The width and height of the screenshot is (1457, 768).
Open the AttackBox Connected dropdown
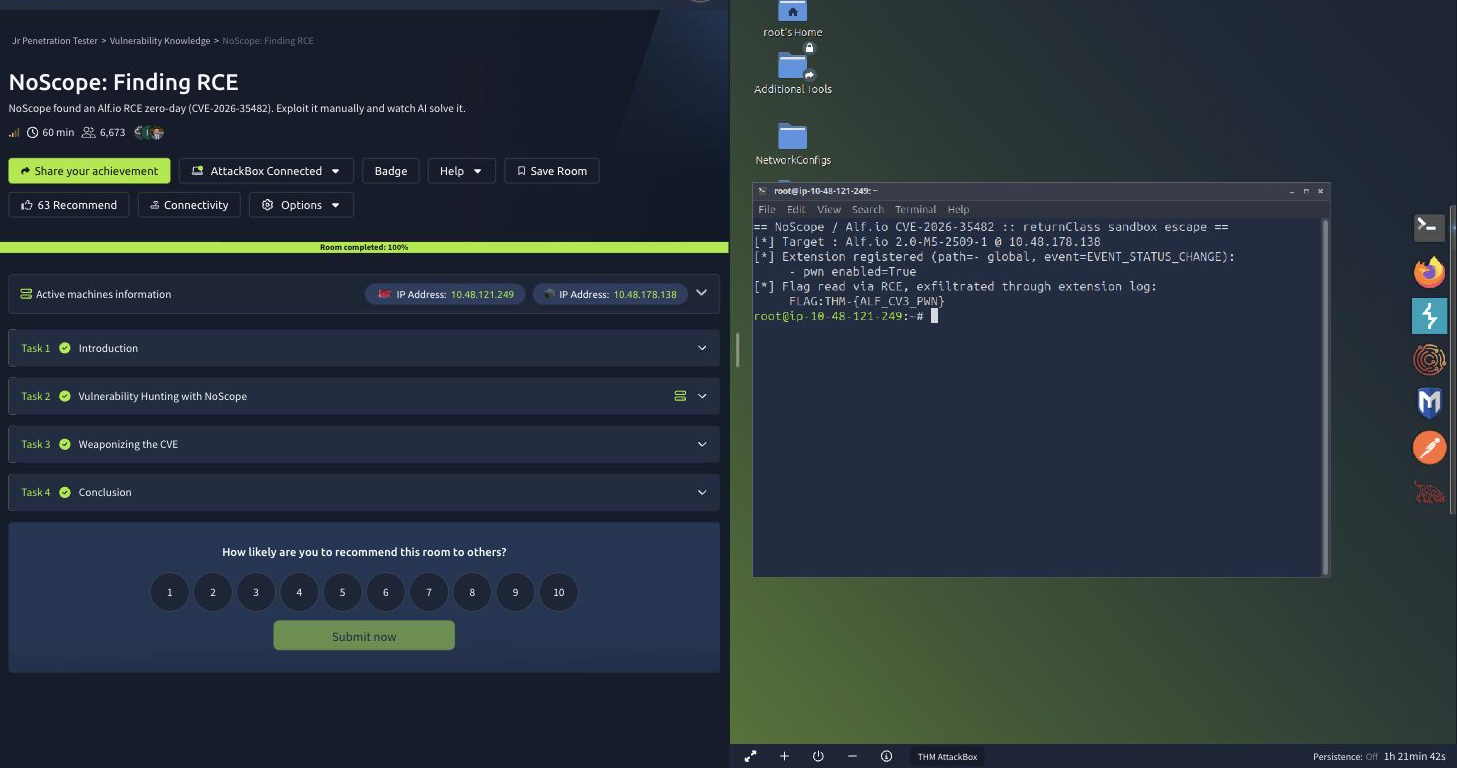tap(266, 171)
